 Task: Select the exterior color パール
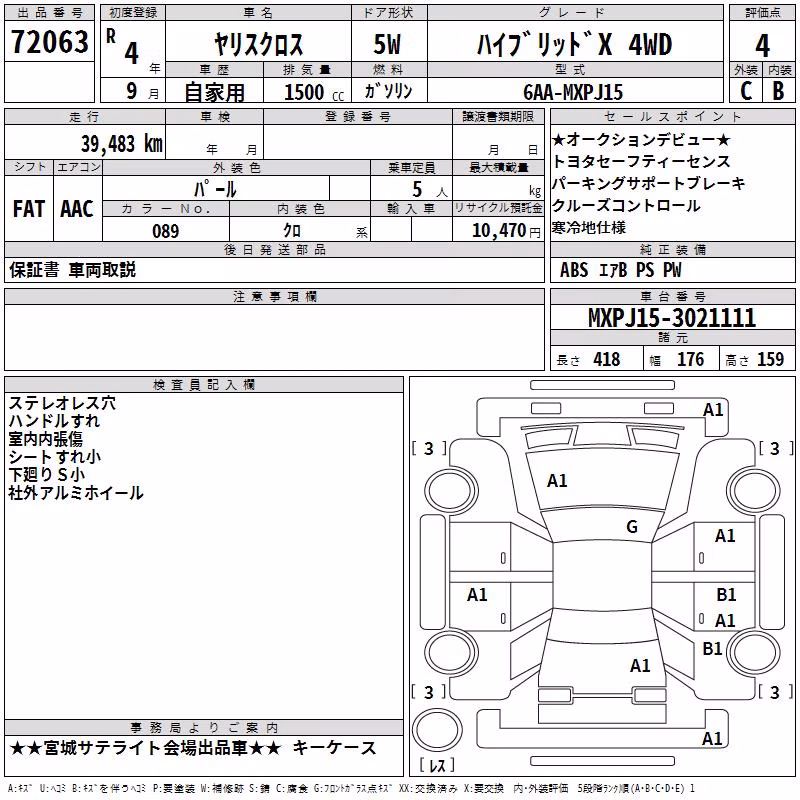[x=215, y=189]
